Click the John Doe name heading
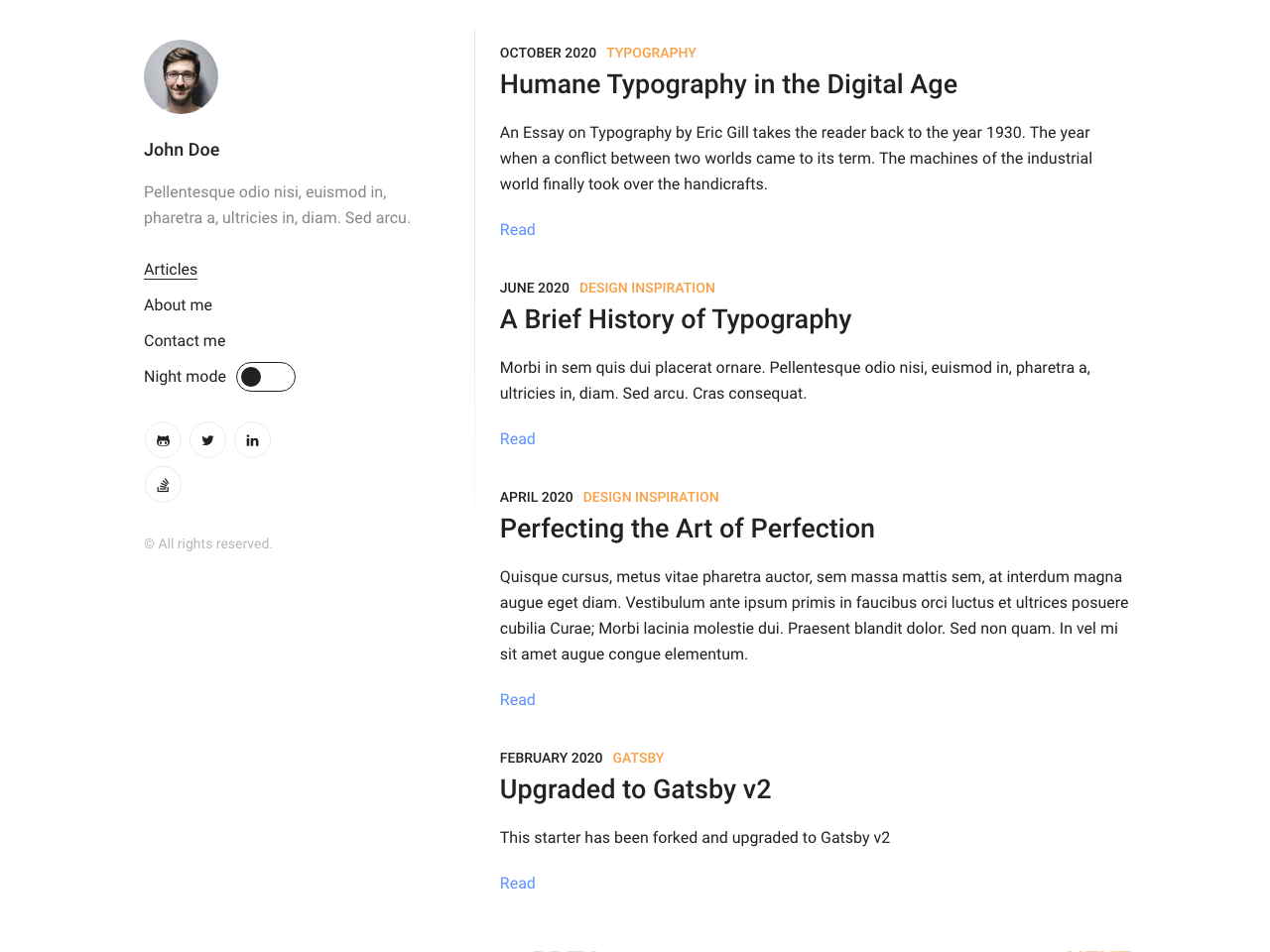 [182, 150]
